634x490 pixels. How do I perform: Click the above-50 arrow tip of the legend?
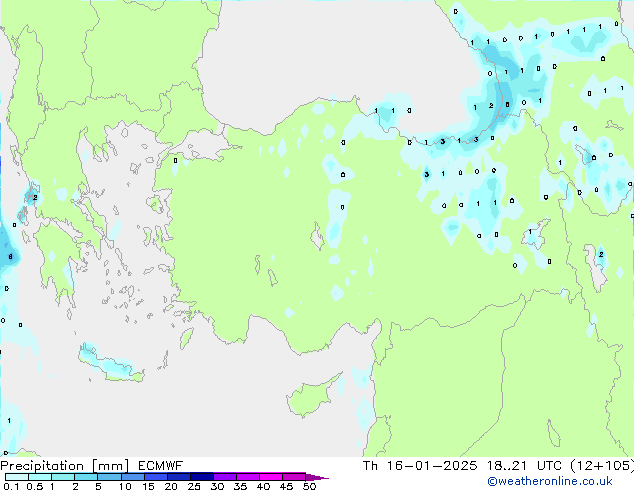(317, 477)
